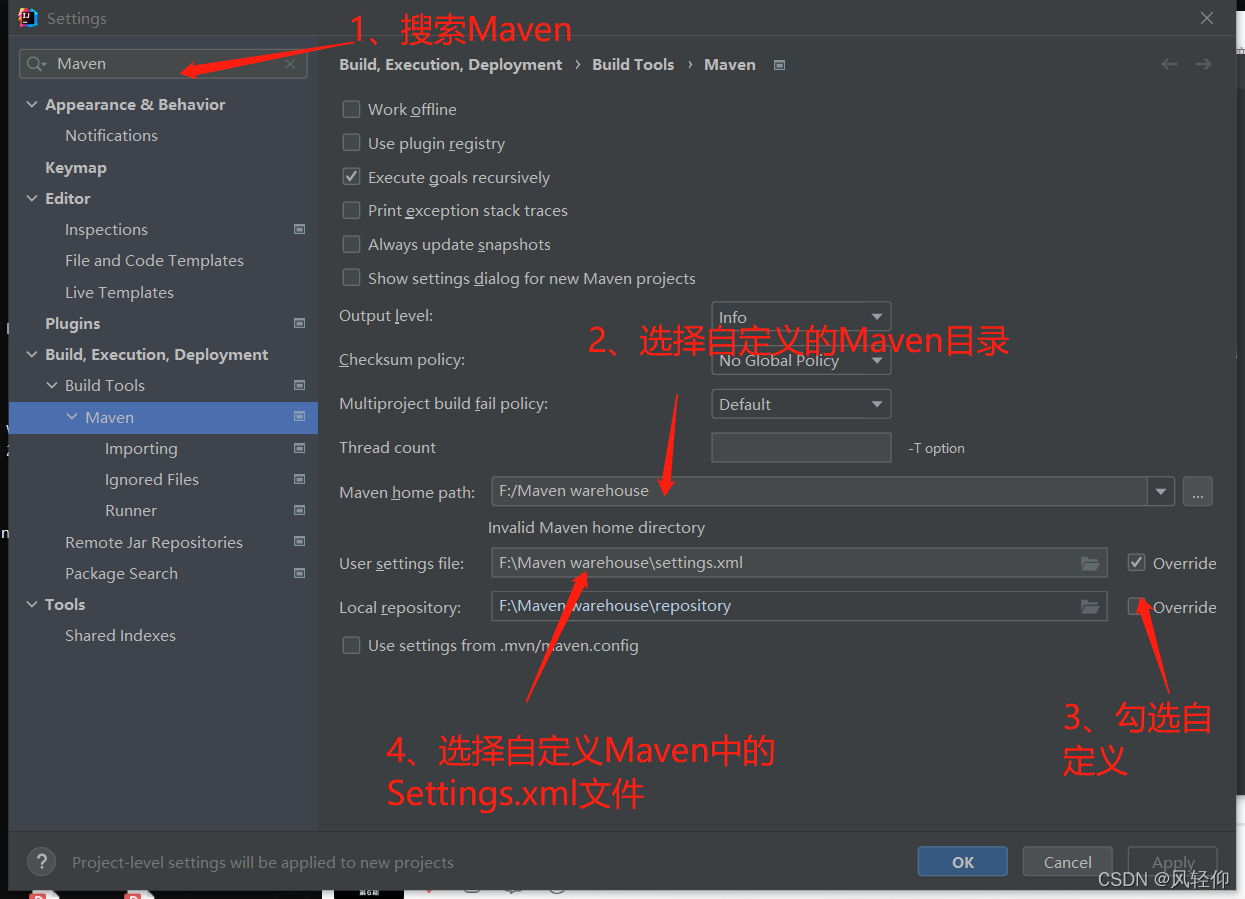Click the search magnifier icon in settings

click(x=37, y=64)
